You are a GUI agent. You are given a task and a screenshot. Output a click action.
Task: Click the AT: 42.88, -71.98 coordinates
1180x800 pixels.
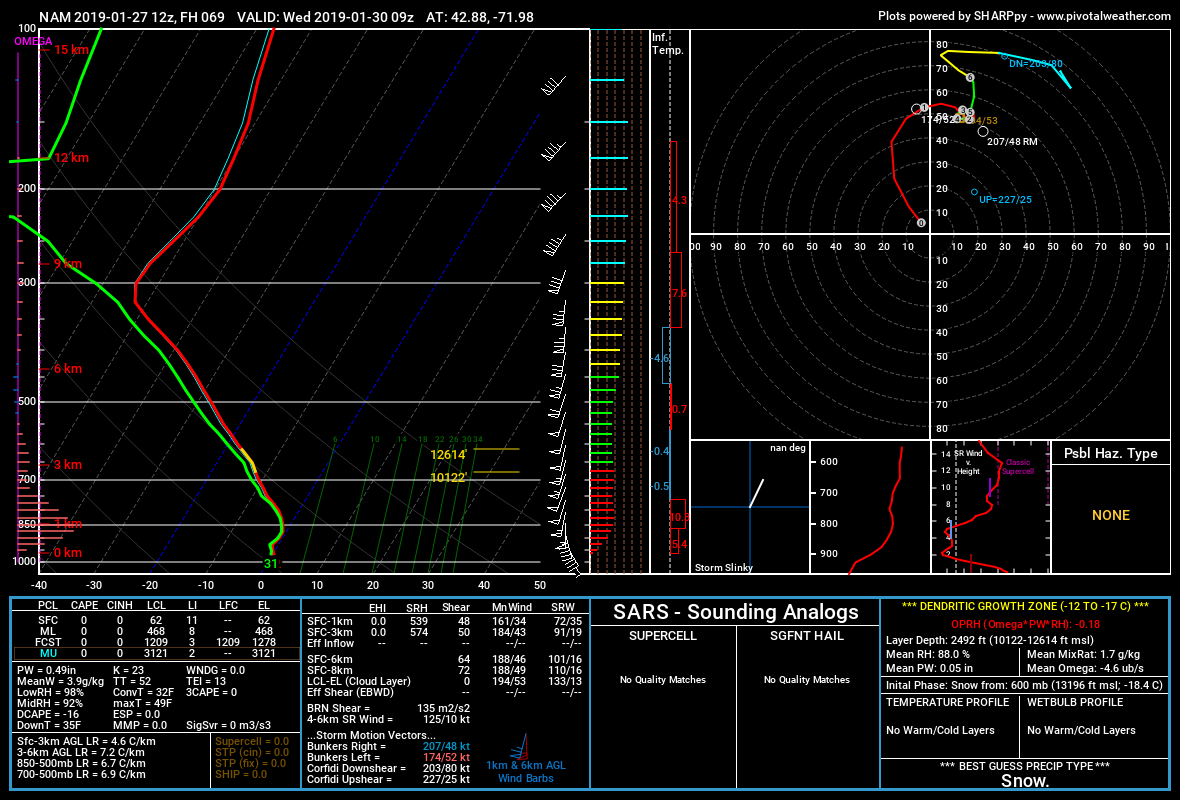coord(479,17)
